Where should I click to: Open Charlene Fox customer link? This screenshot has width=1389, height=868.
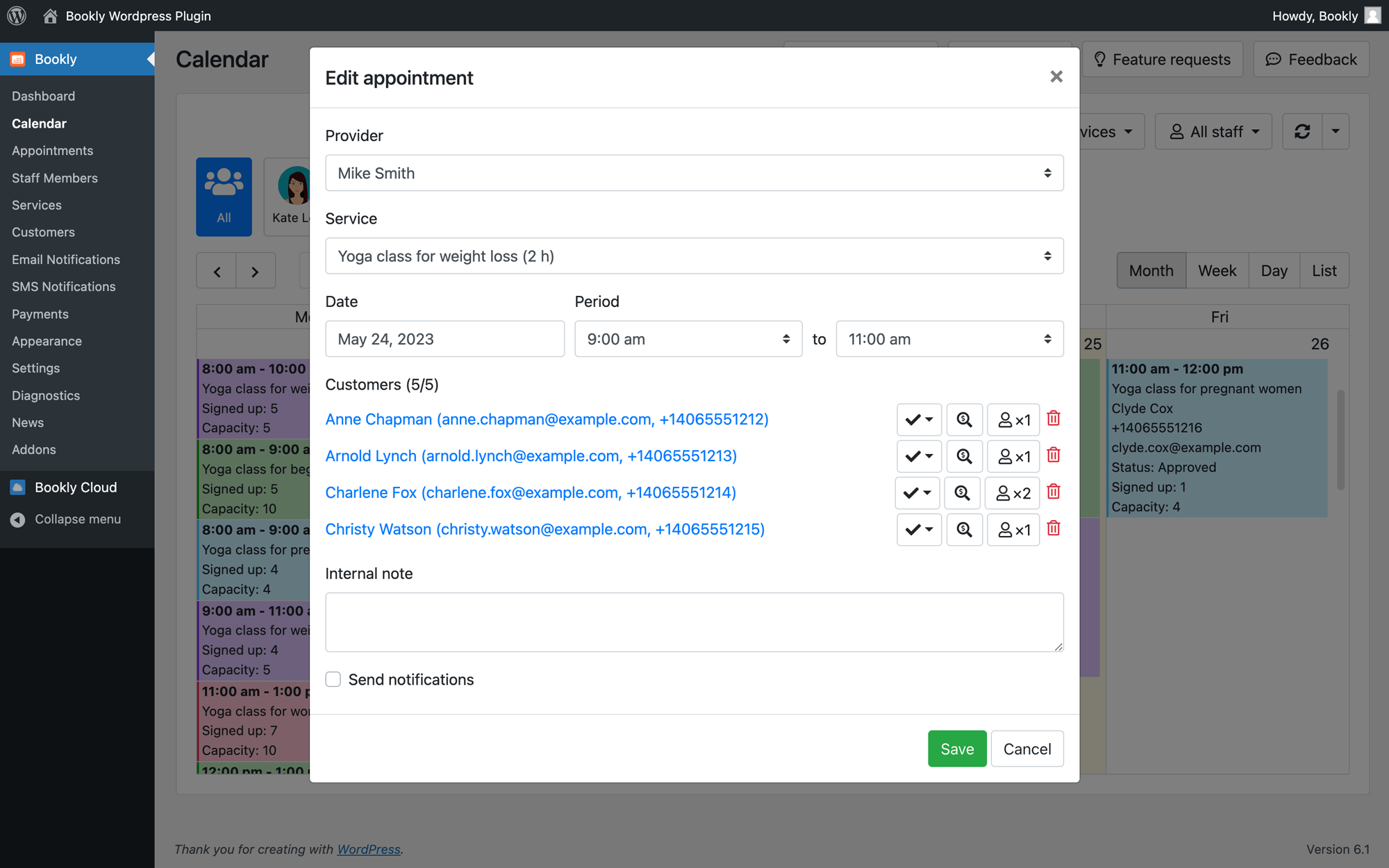pos(531,492)
